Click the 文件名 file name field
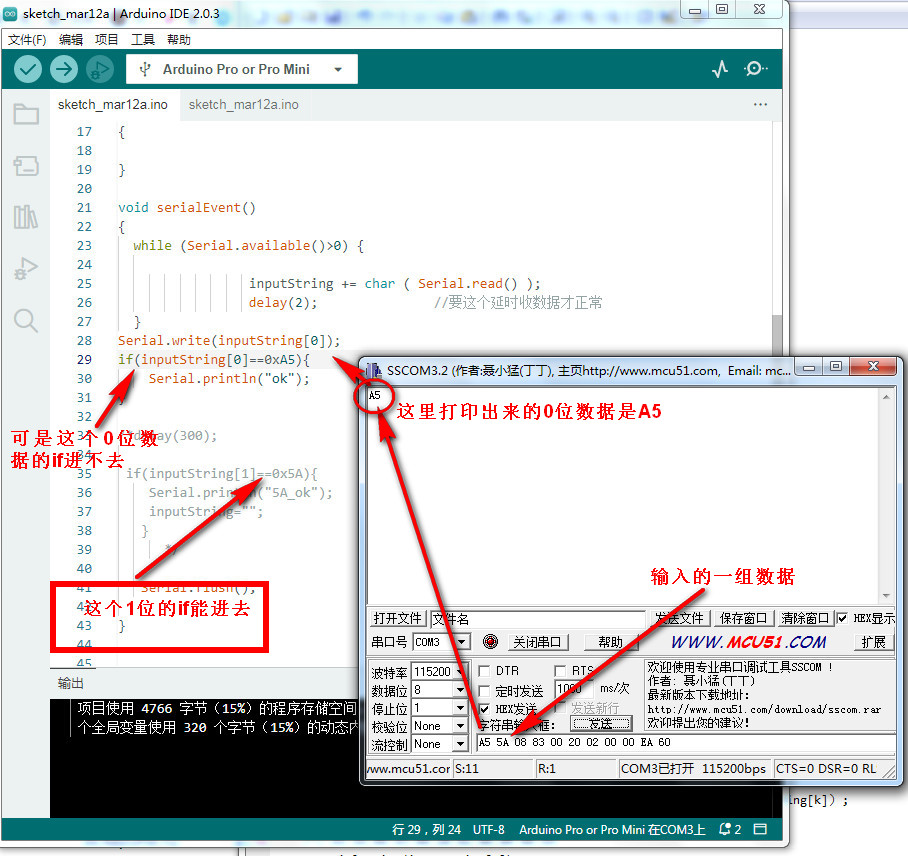908x856 pixels. [537, 619]
